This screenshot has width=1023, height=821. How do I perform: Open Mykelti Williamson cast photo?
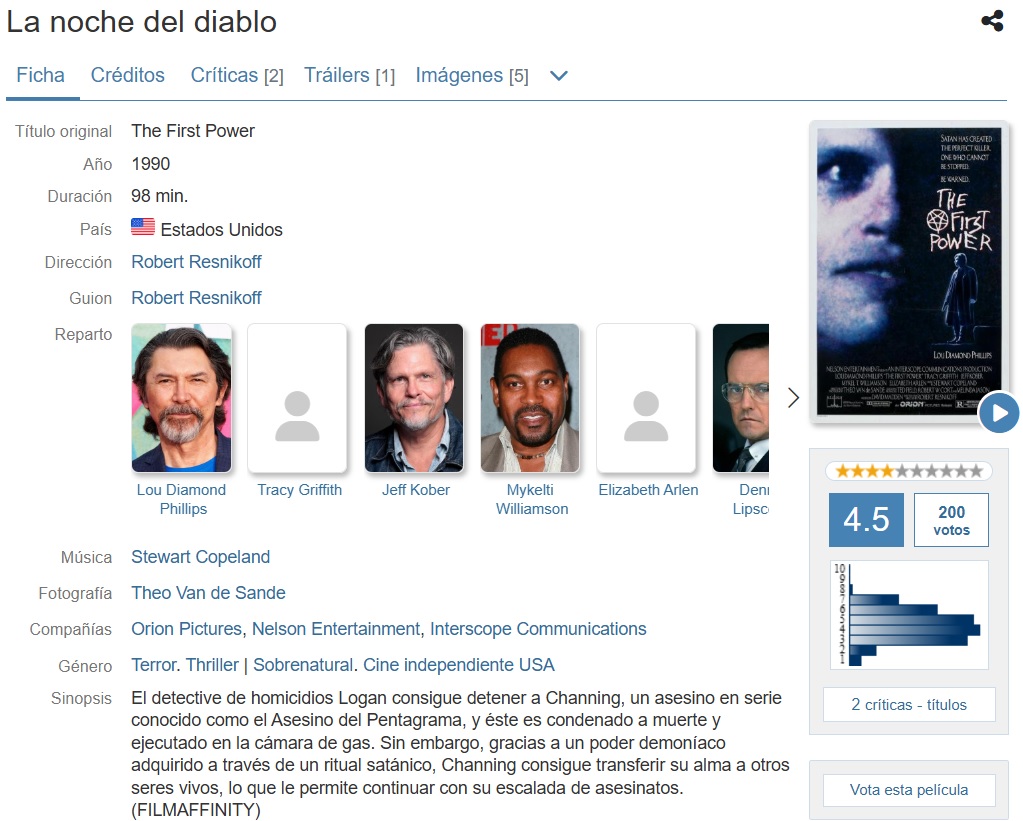530,397
